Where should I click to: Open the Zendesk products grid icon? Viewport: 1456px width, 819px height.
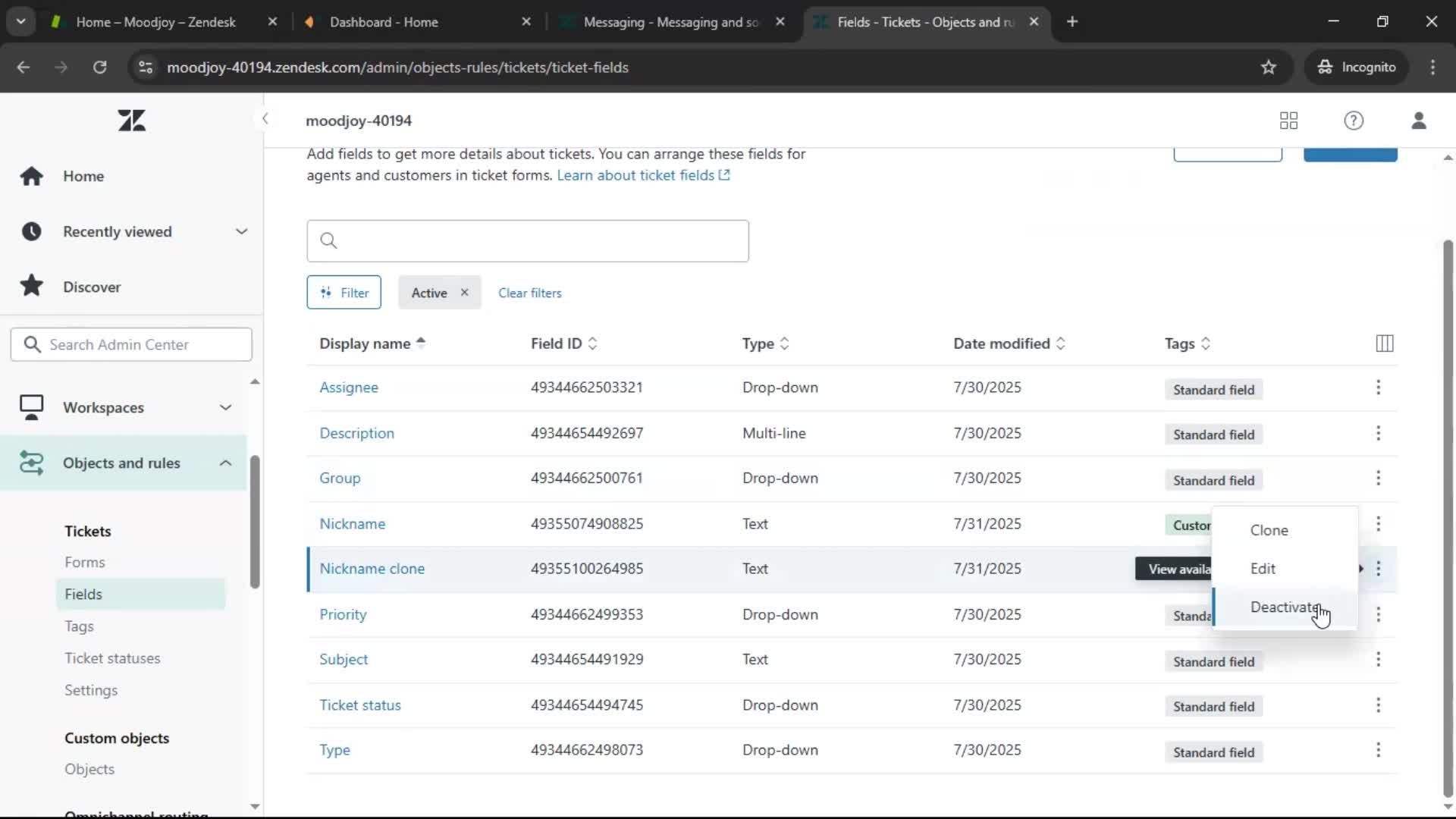[1288, 121]
